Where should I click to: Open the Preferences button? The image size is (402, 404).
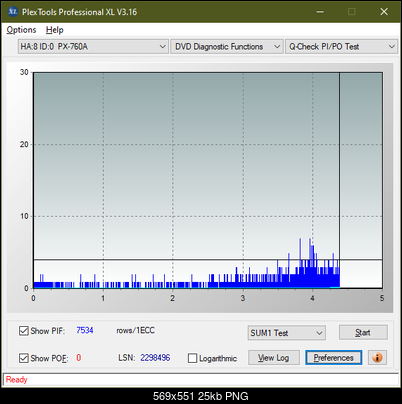coord(334,358)
